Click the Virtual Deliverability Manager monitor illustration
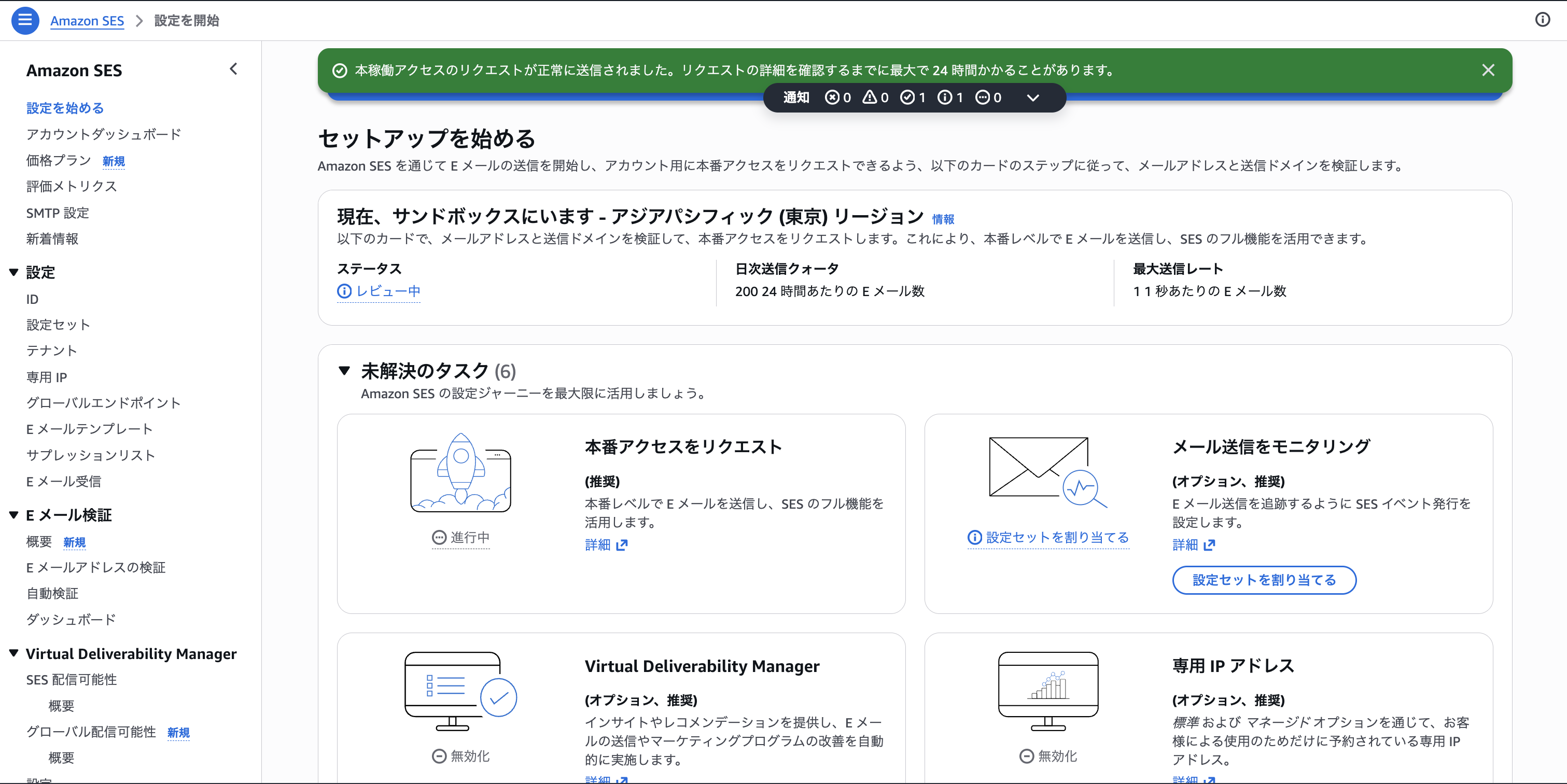Image resolution: width=1567 pixels, height=784 pixels. pos(460,692)
